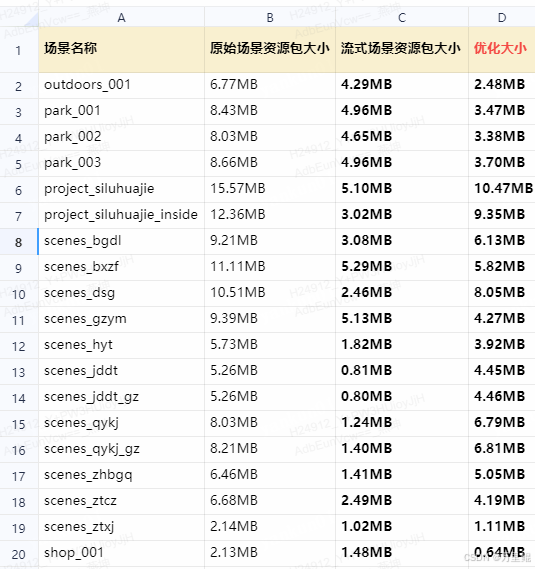
Task: Select cell scenes_gzym
Action: coord(121,319)
